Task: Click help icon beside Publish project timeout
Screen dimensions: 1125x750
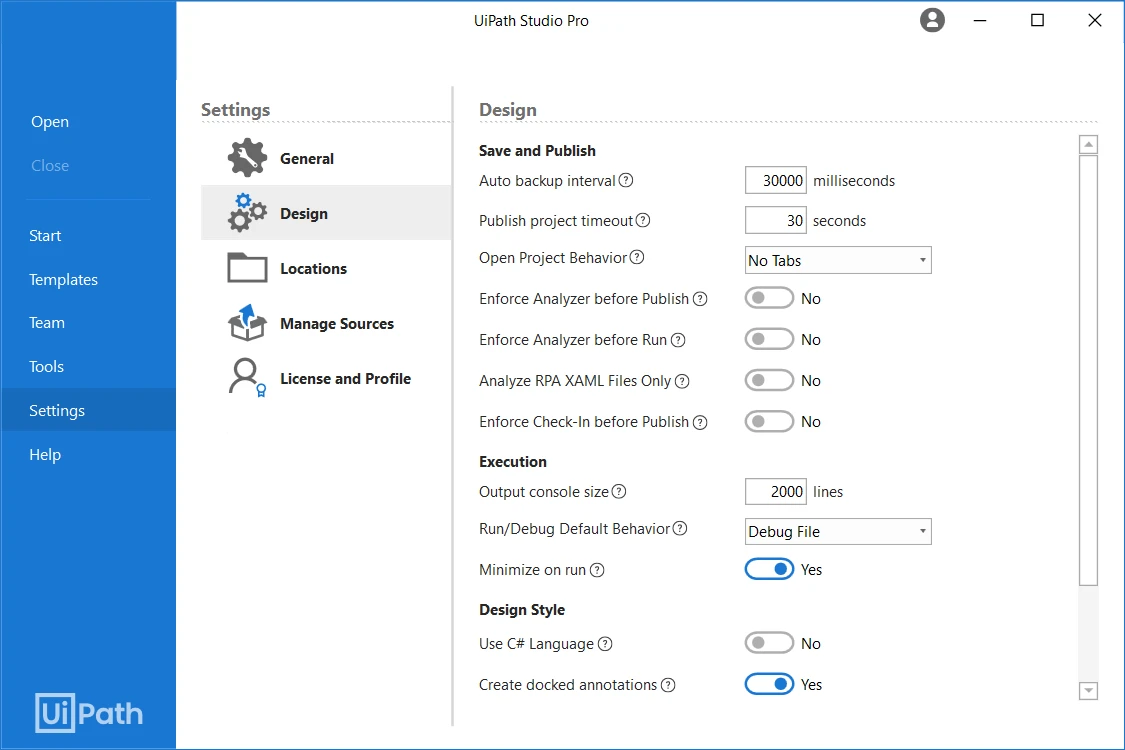Action: pyautogui.click(x=643, y=220)
